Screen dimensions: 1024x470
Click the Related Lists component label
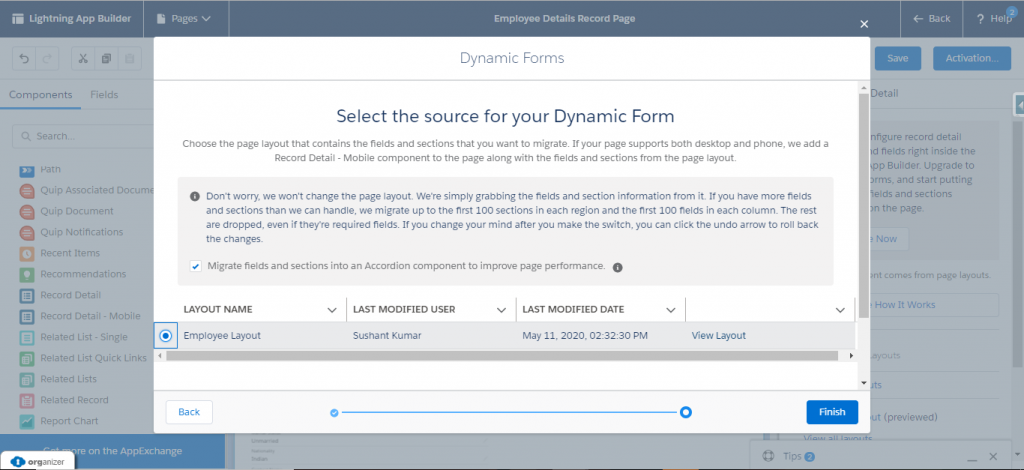[69, 379]
